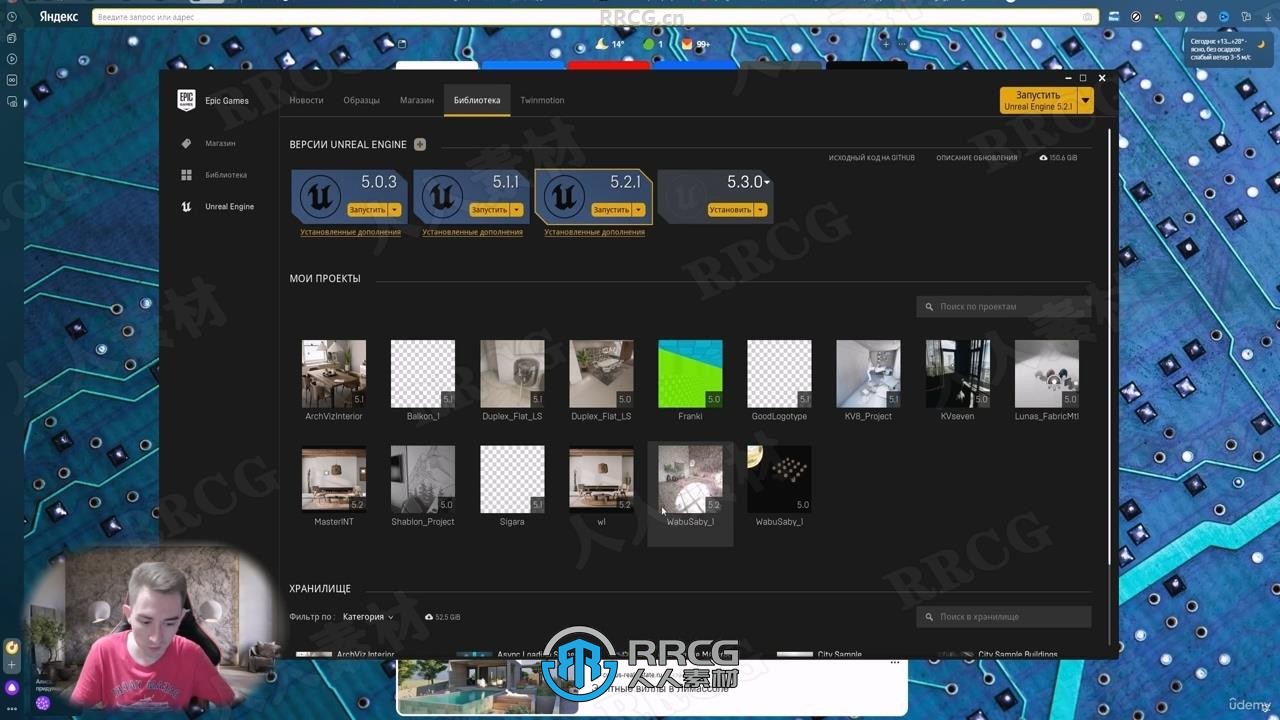Open Alice purple assistant icon in browser sidebar
The height and width of the screenshot is (720, 1280).
tap(12, 688)
